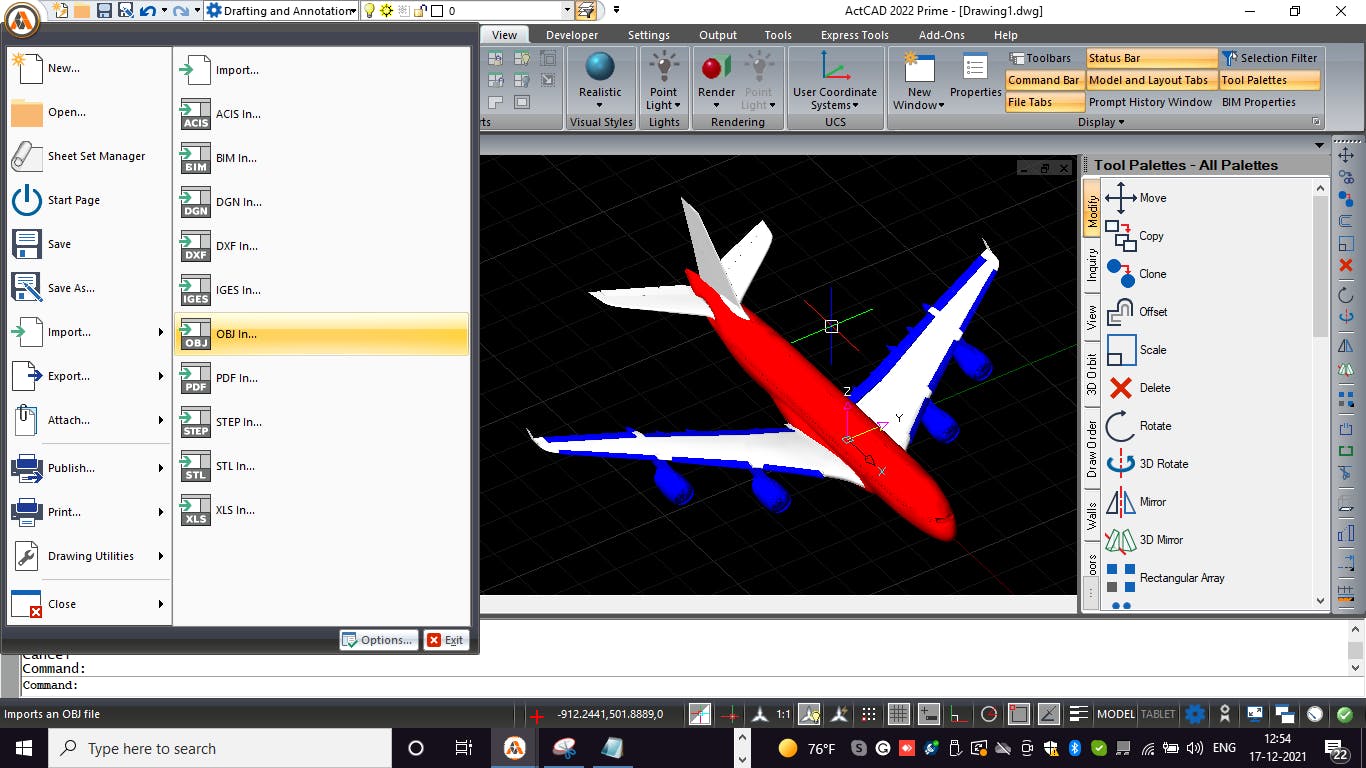This screenshot has height=768, width=1366.
Task: Open the Inquiry palette tab
Action: pyautogui.click(x=1092, y=264)
